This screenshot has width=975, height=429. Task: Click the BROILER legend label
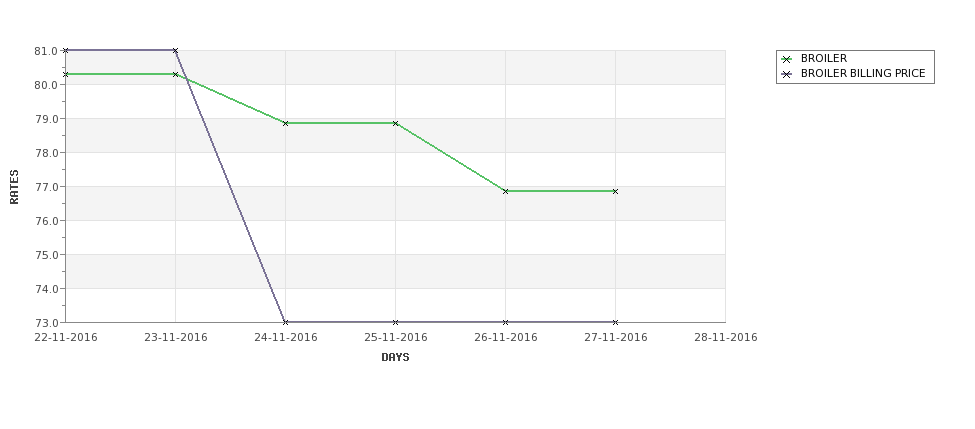824,58
